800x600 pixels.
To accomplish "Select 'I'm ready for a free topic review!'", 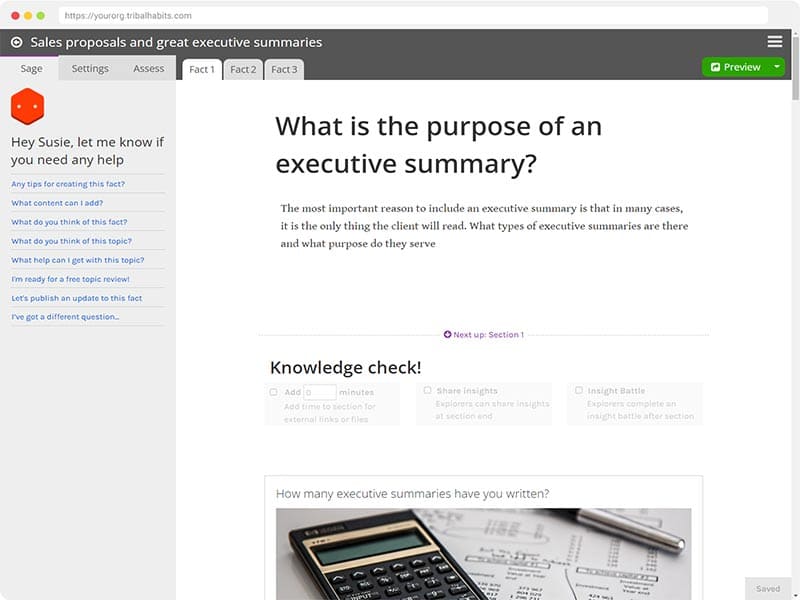I will pos(70,279).
